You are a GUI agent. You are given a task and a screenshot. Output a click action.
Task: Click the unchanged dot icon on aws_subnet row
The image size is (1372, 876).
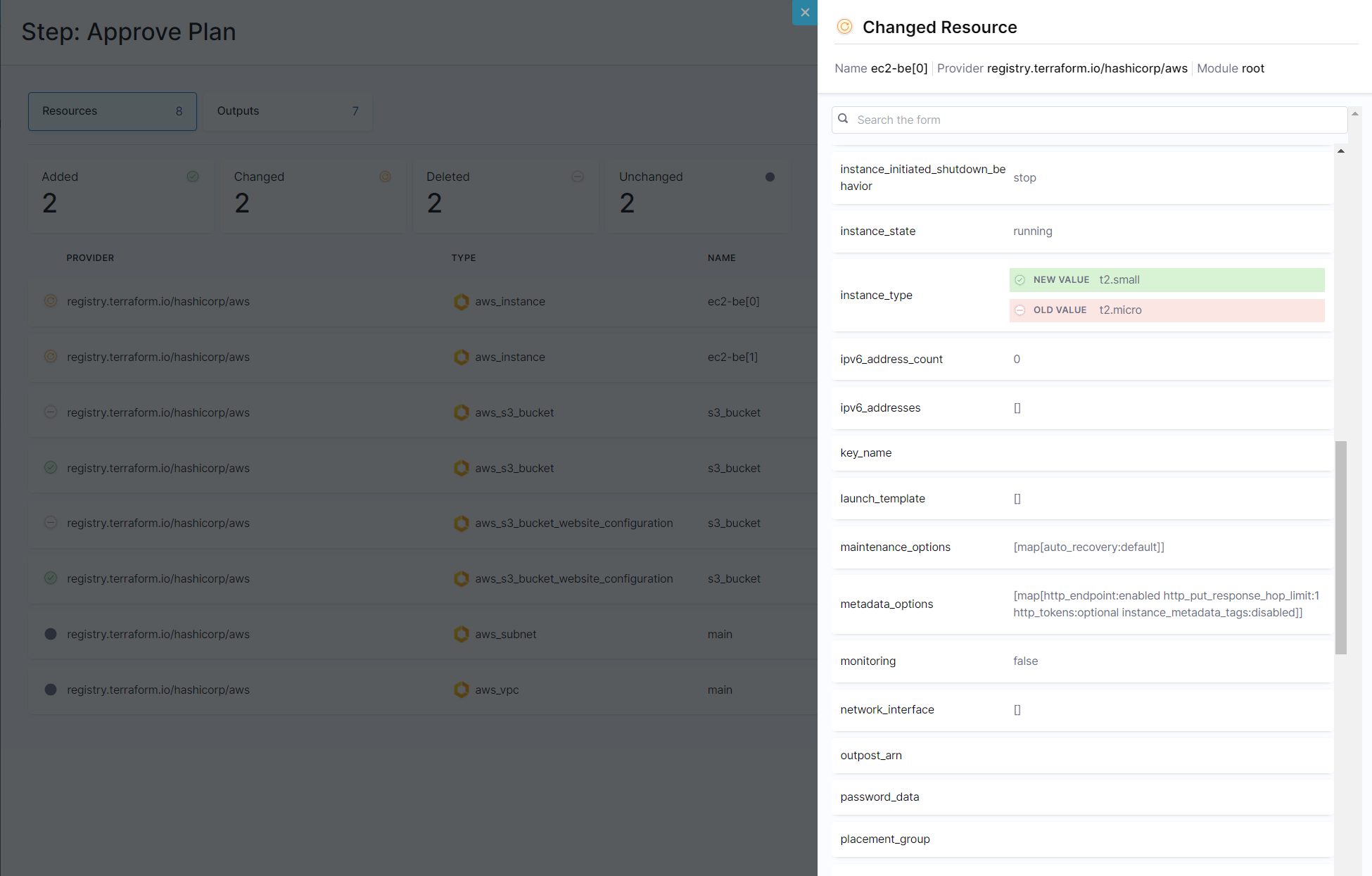tap(51, 634)
